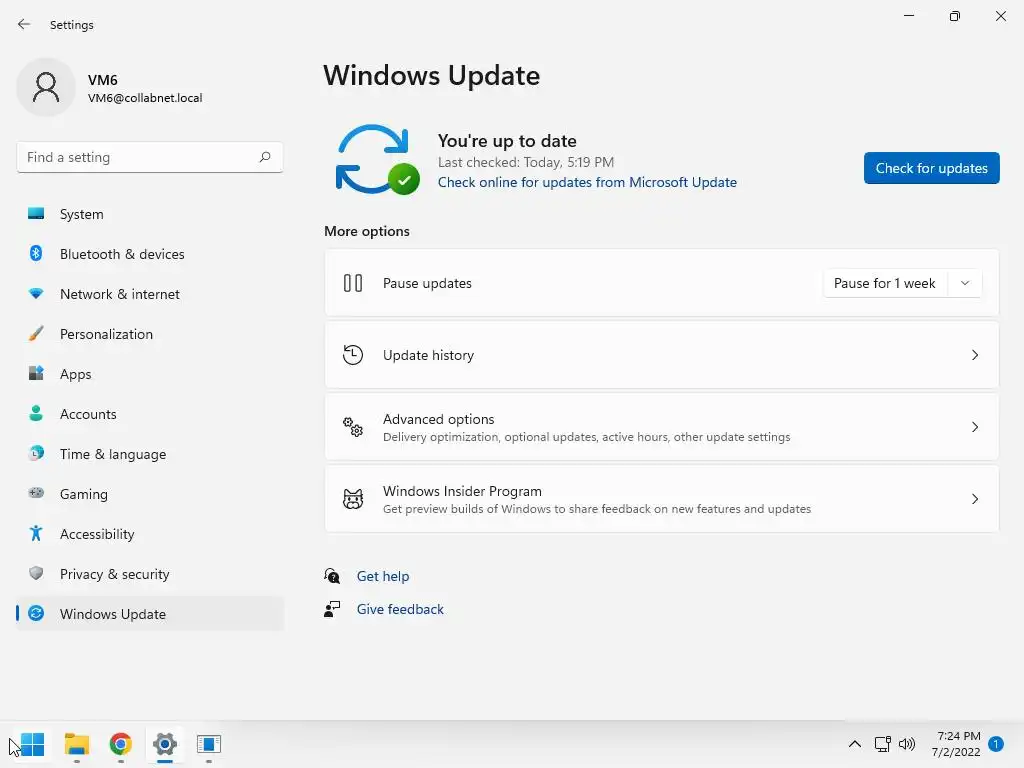The height and width of the screenshot is (768, 1024).
Task: Go to Accounts settings
Action: (150, 413)
